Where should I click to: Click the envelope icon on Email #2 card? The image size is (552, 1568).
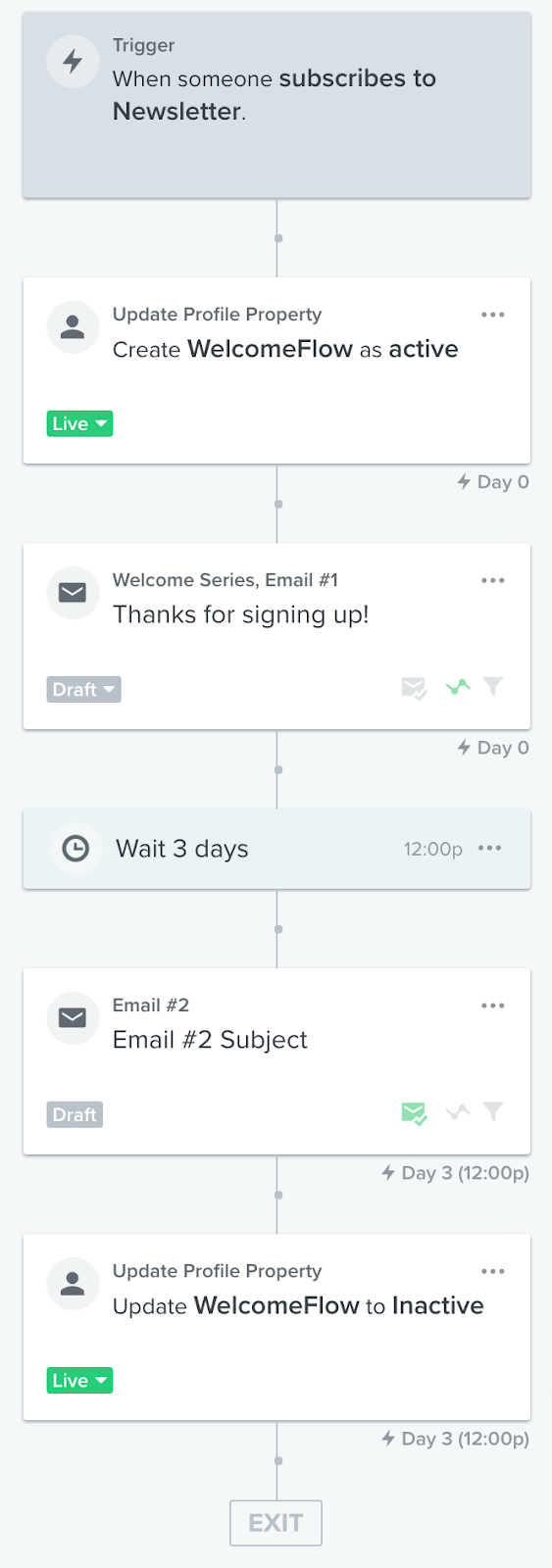(x=73, y=1018)
